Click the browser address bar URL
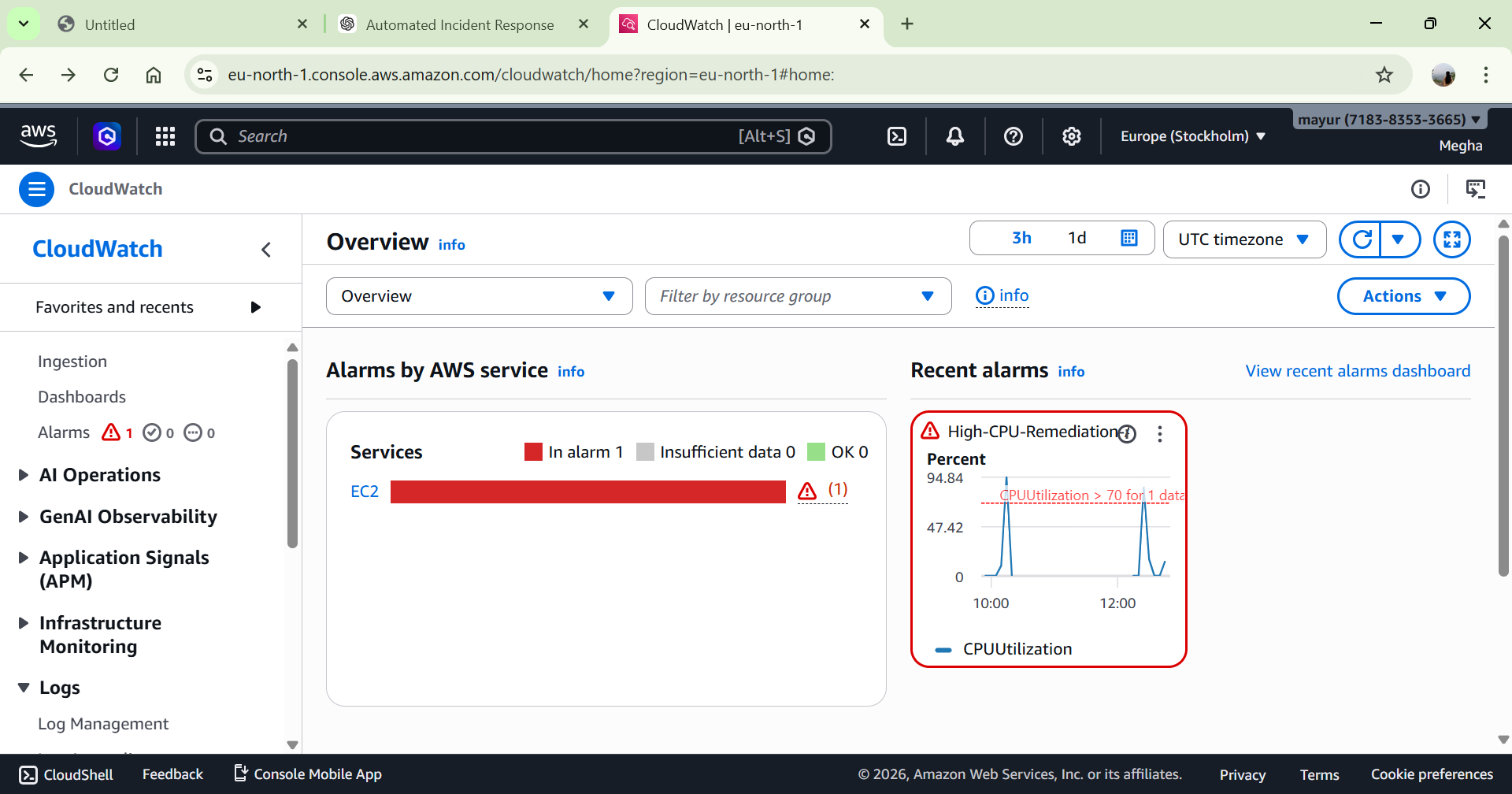Image resolution: width=1512 pixels, height=794 pixels. pos(531,75)
